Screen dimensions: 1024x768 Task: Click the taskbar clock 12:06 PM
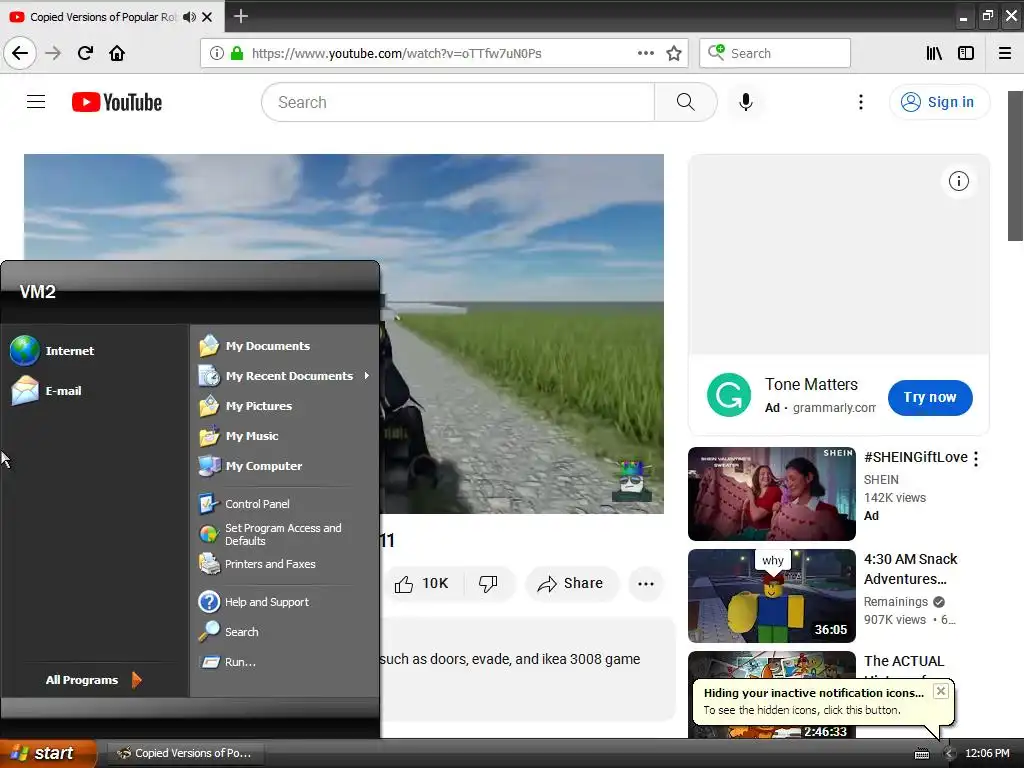[987, 754]
